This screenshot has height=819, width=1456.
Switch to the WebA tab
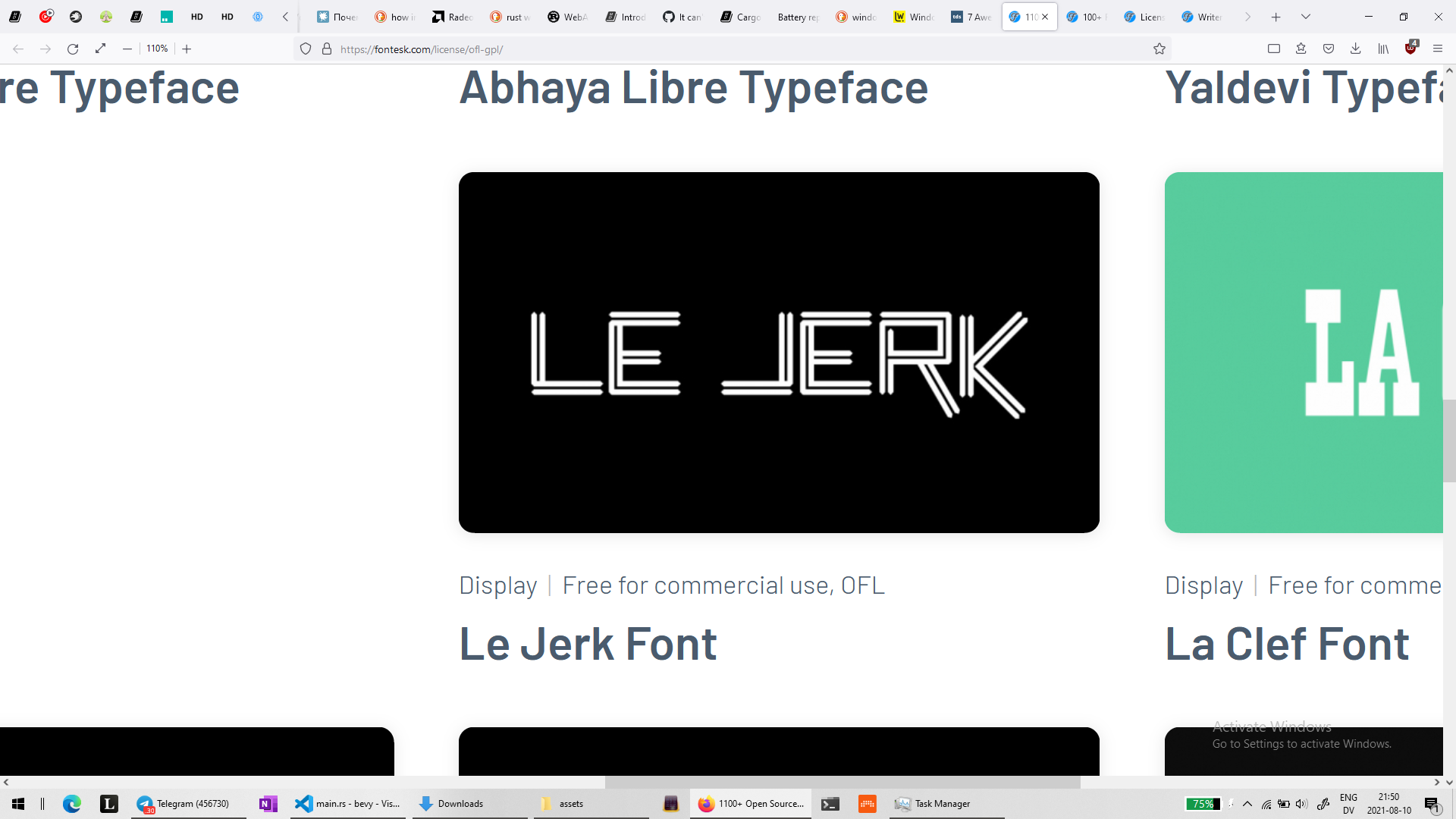point(567,17)
